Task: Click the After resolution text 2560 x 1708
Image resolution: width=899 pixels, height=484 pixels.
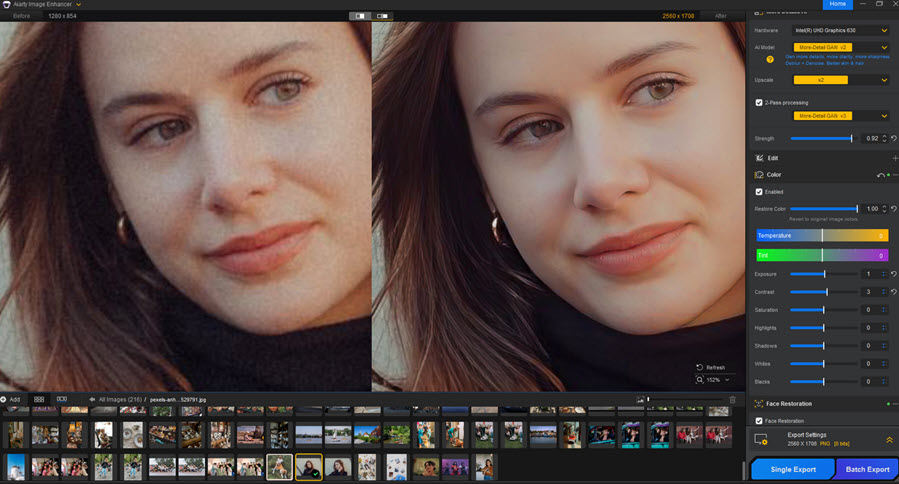Action: click(678, 16)
